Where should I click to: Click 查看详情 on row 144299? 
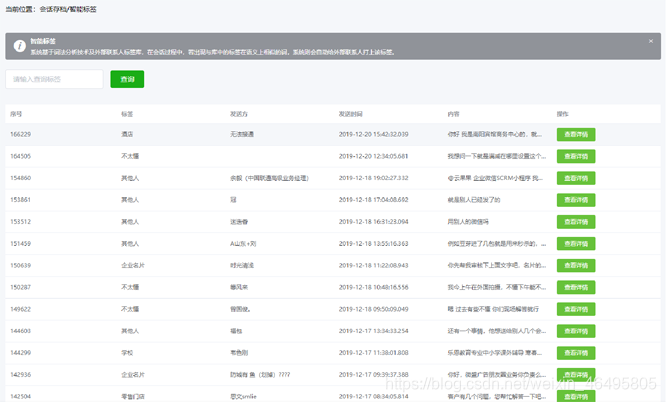[x=576, y=353]
